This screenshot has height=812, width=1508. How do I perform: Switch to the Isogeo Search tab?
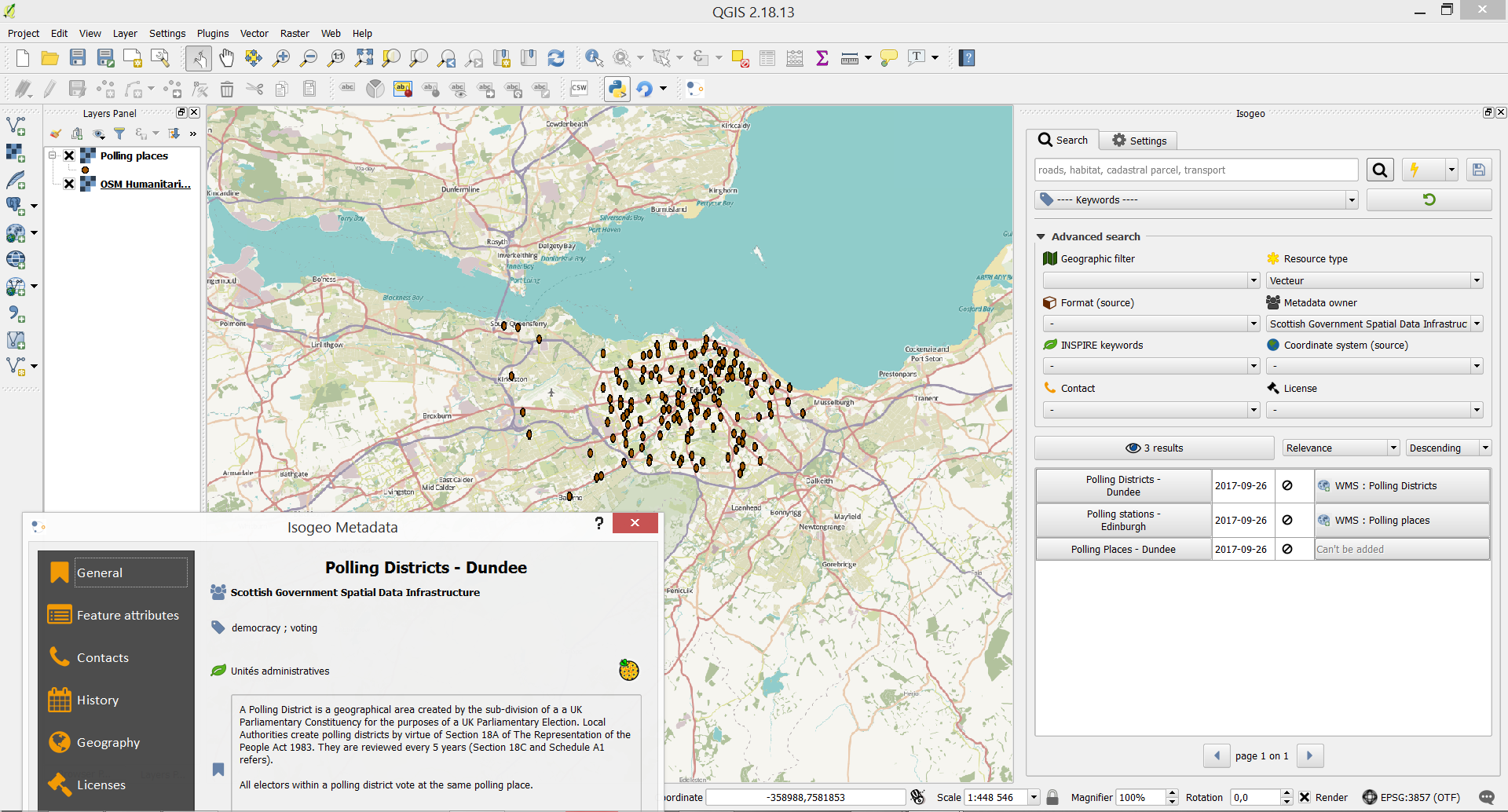(1063, 140)
